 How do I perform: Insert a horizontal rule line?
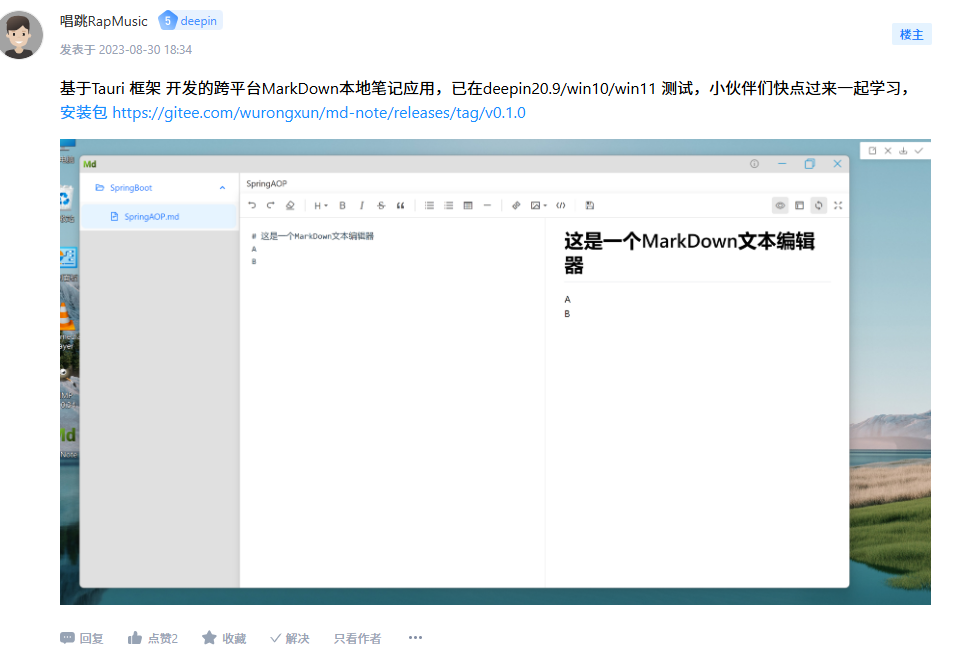[487, 206]
